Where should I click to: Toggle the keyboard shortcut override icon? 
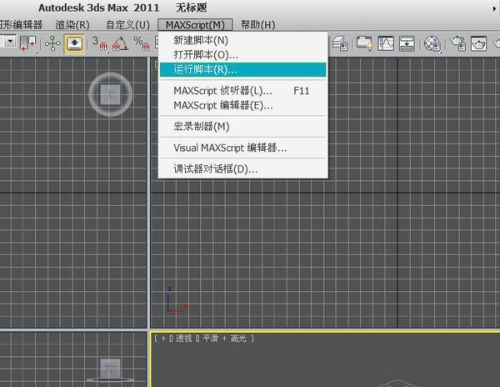[x=74, y=44]
